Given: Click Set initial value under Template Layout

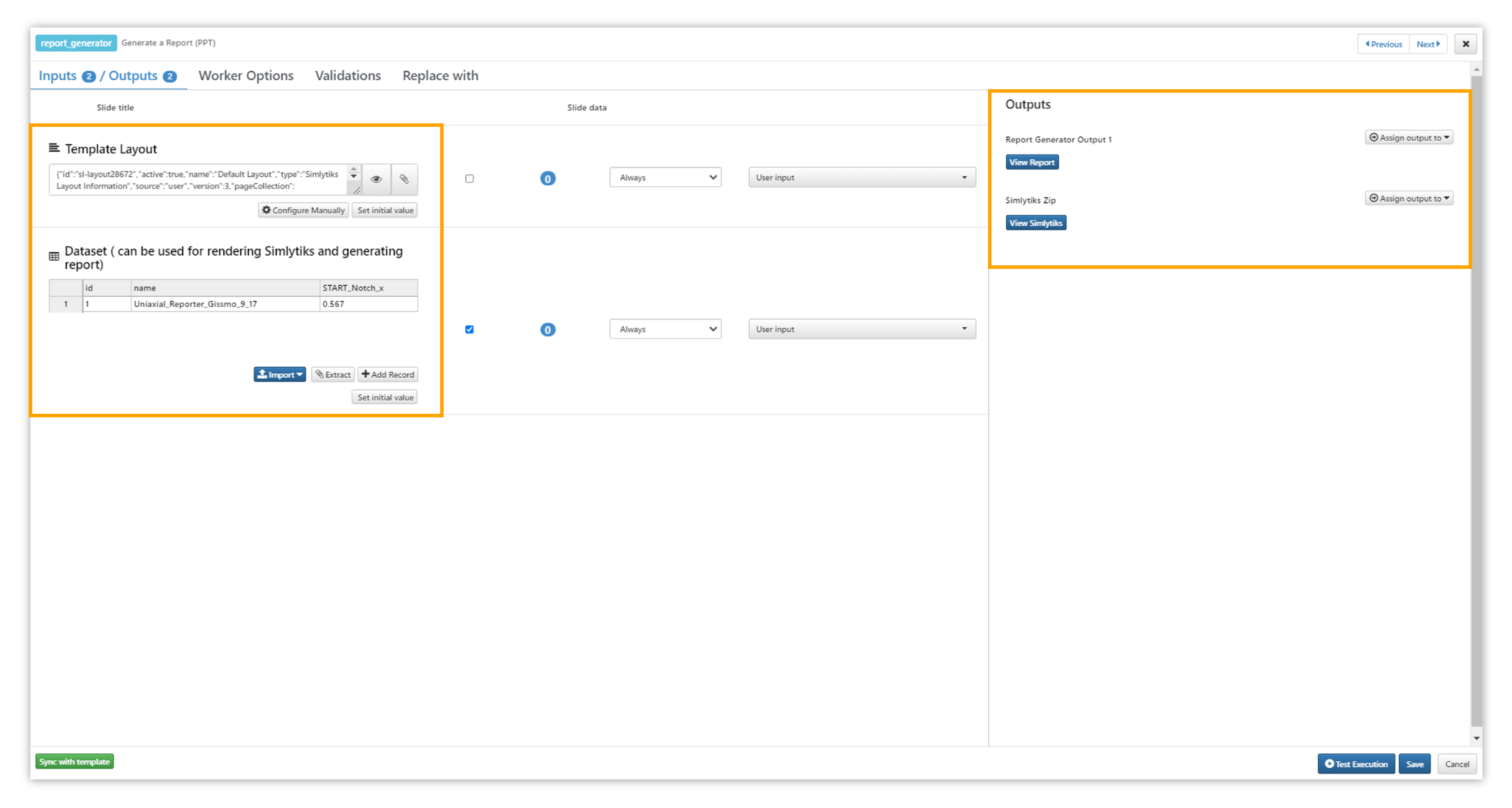Looking at the screenshot, I should tap(385, 210).
